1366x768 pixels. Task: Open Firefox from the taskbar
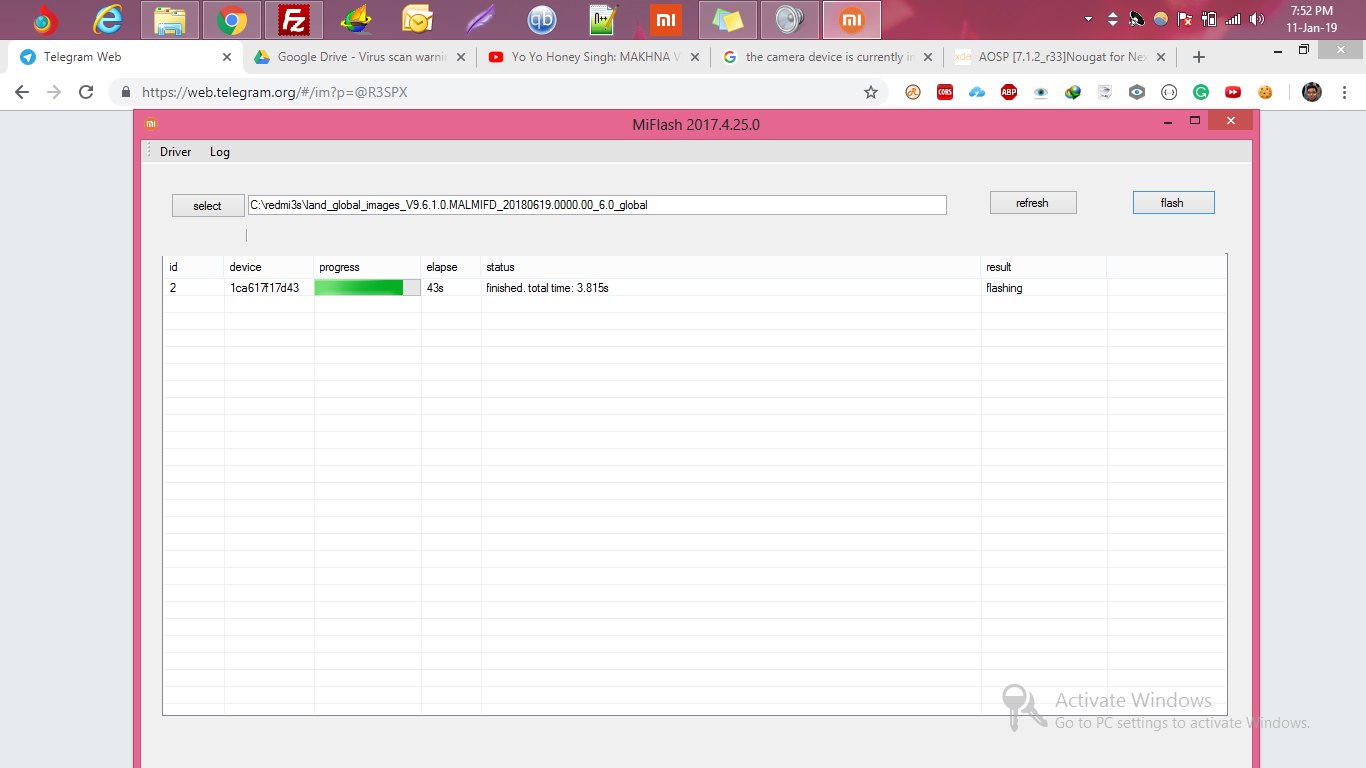45,19
